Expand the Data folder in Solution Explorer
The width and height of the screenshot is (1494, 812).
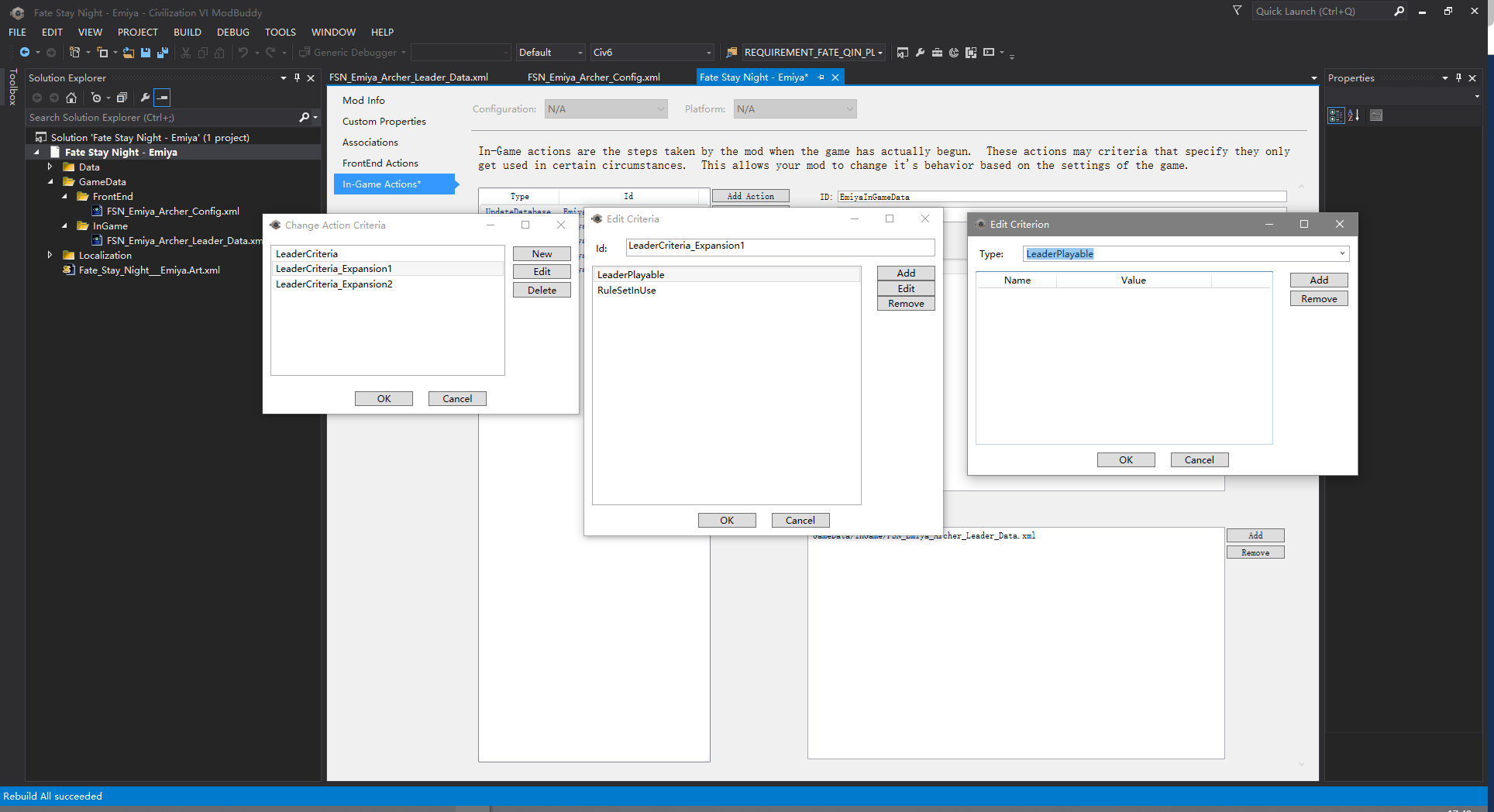pos(50,167)
